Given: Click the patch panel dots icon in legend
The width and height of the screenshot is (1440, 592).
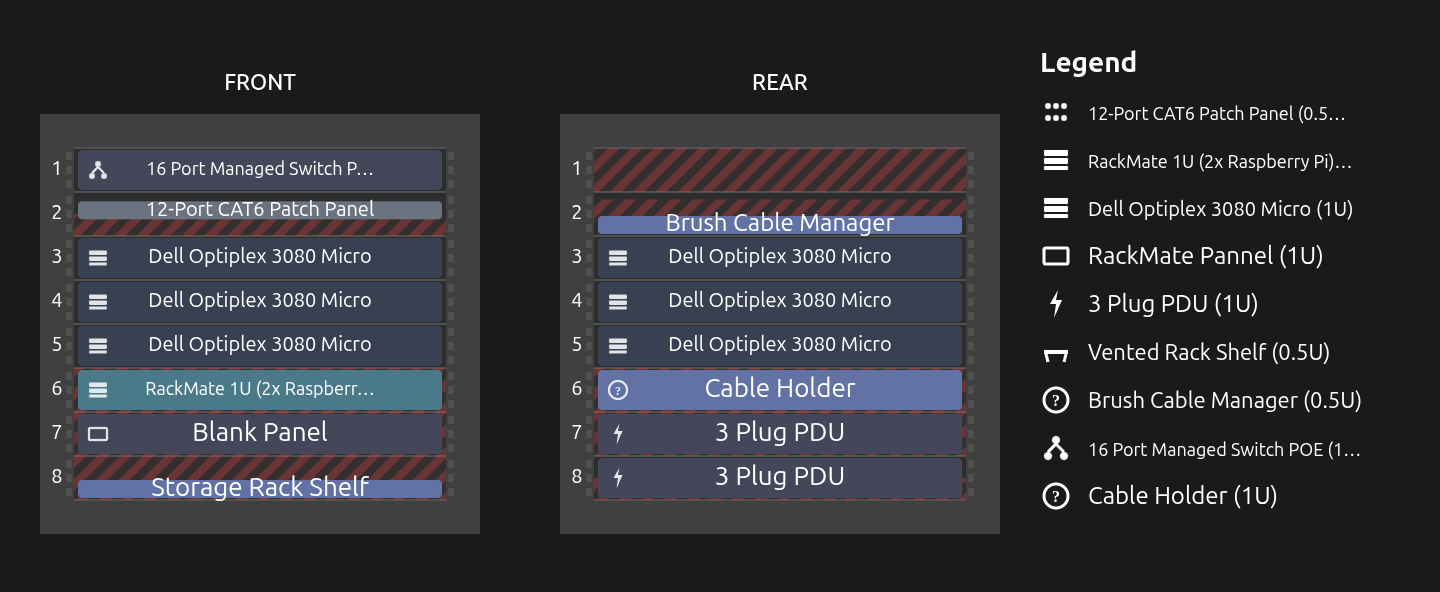Looking at the screenshot, I should click(1056, 113).
